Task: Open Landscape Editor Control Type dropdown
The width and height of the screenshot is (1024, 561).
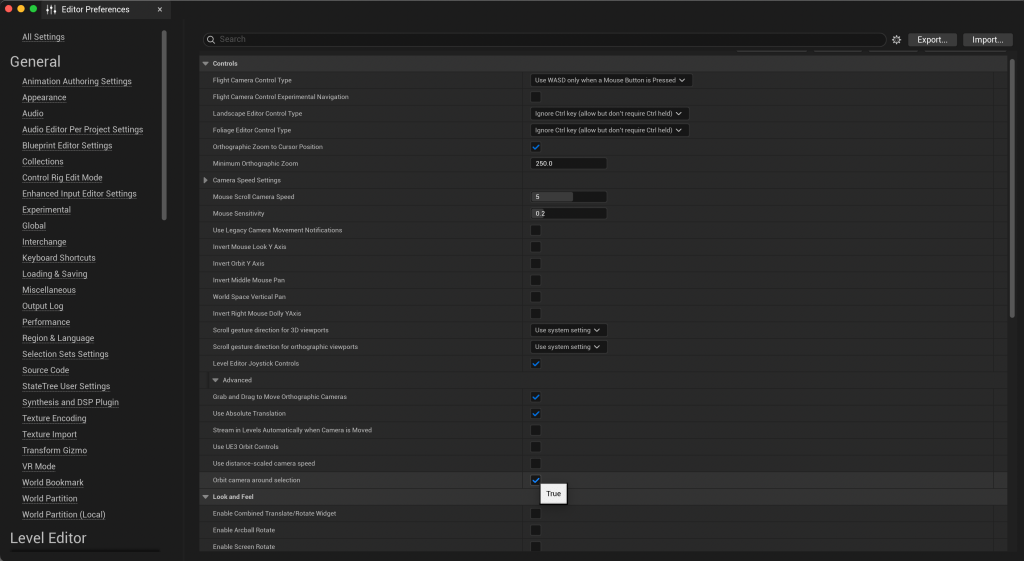Action: 608,114
